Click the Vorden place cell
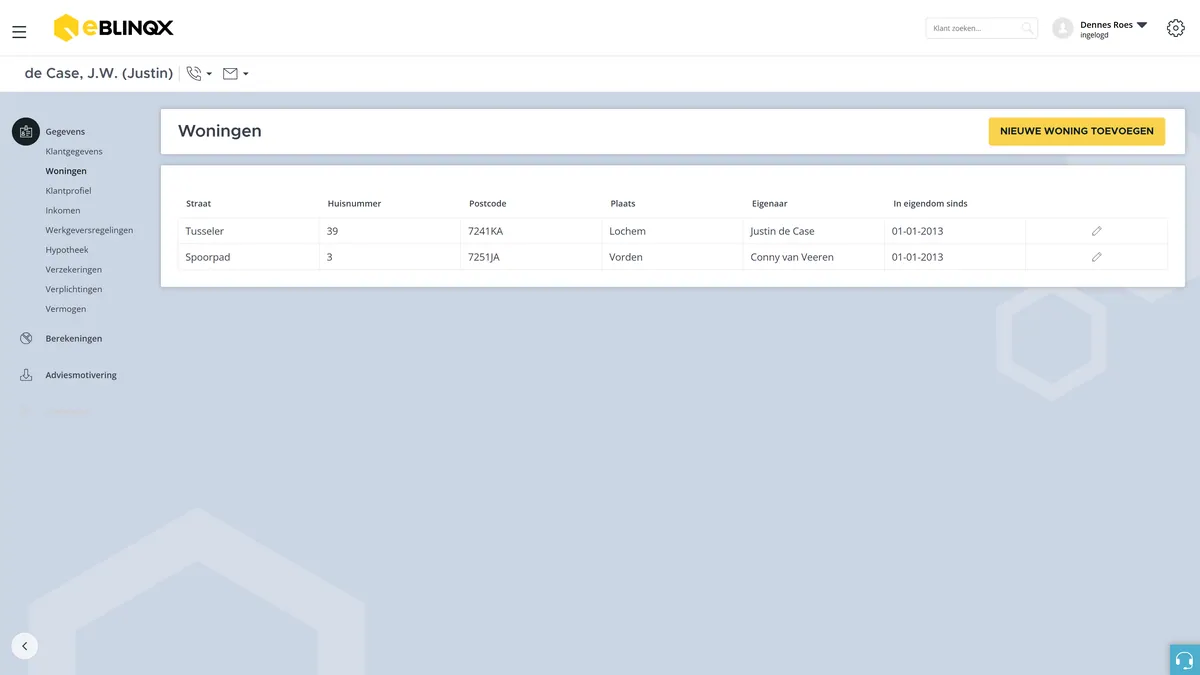 point(673,257)
